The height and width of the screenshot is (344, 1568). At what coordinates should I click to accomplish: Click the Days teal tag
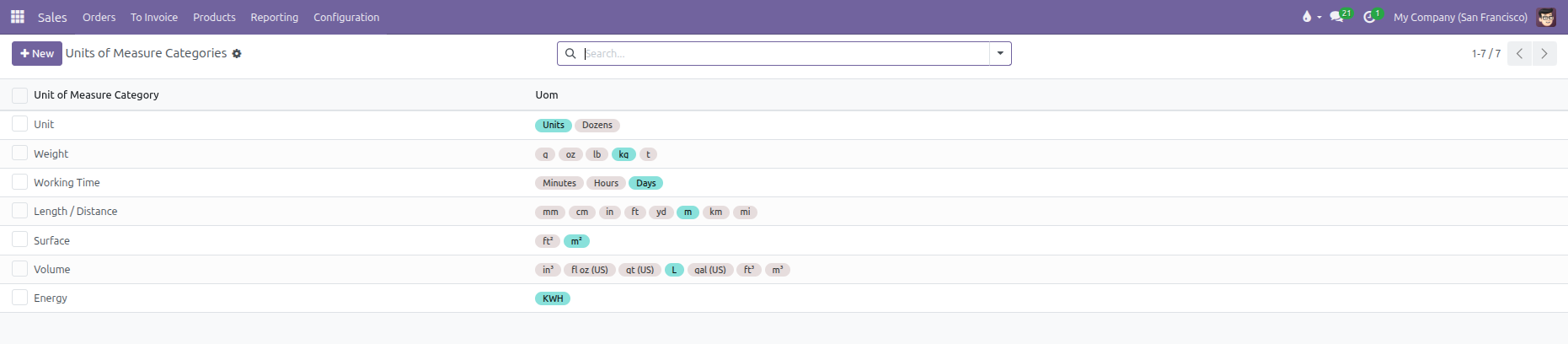[646, 183]
